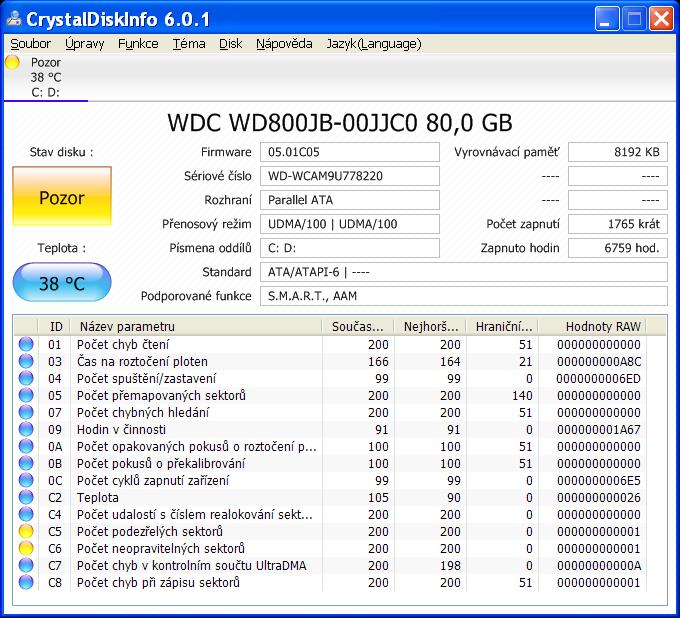Screen dimensions: 681x618
Task: Click threshold value 140 in row 05
Action: point(522,395)
